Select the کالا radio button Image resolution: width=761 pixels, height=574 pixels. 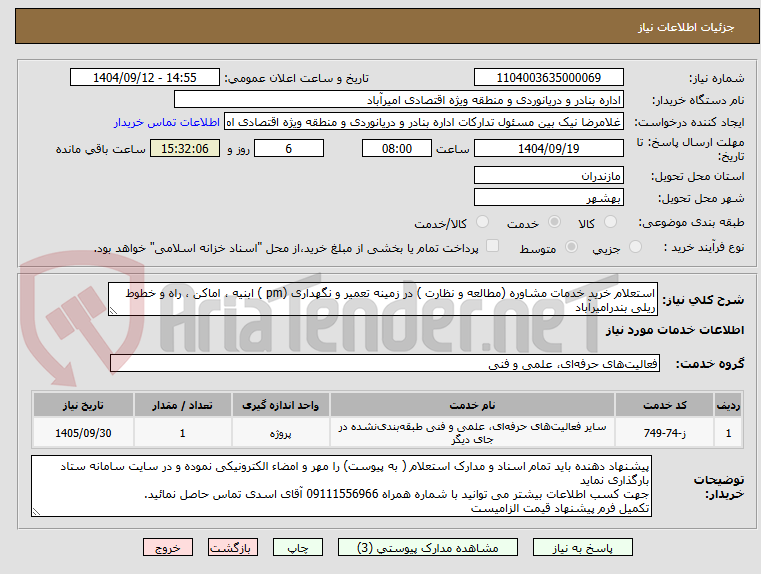(x=610, y=222)
